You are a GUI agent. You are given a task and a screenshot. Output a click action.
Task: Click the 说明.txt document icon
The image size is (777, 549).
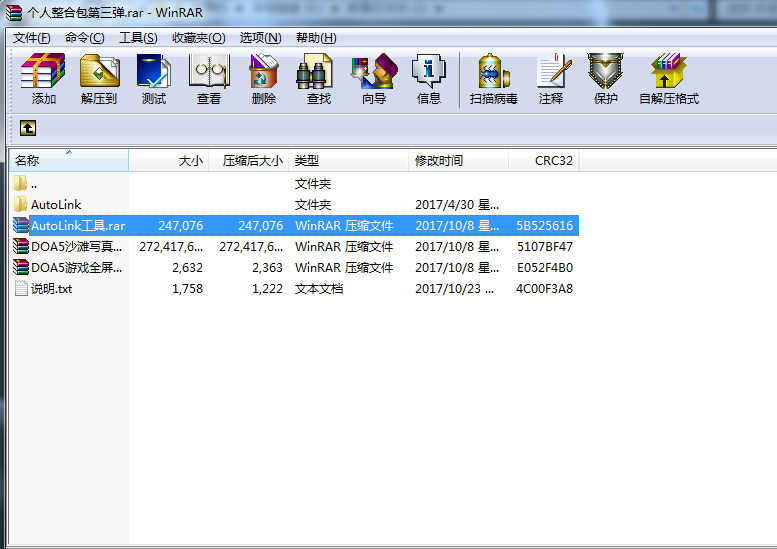pyautogui.click(x=21, y=288)
